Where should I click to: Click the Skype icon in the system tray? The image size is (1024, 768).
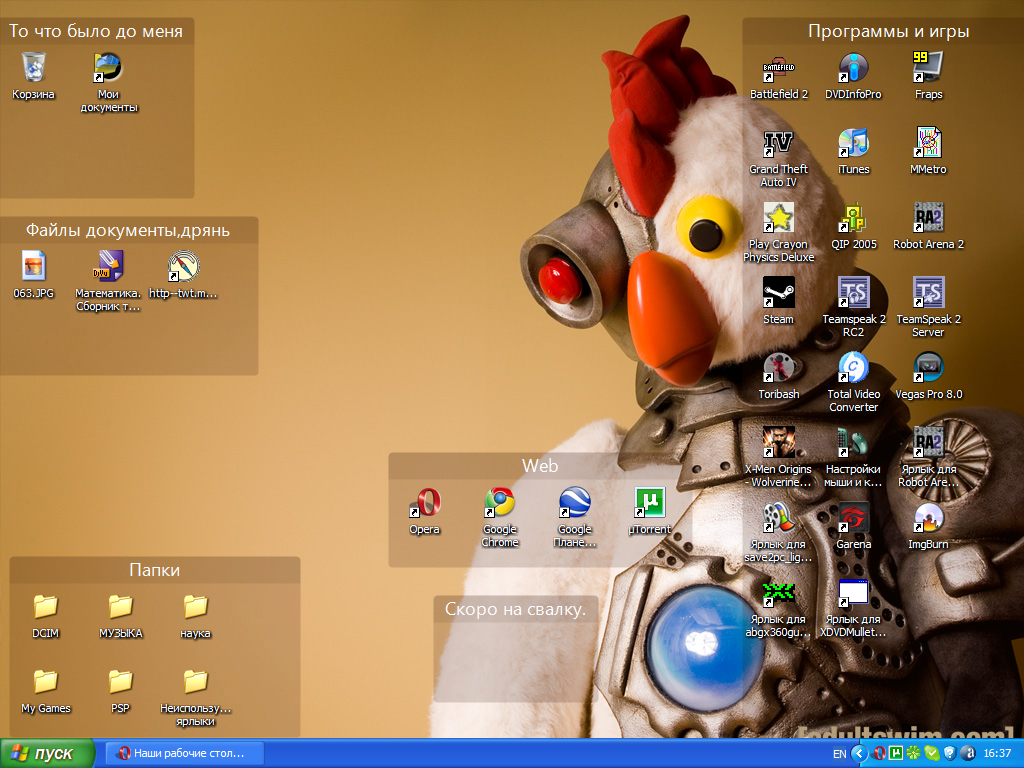(932, 754)
